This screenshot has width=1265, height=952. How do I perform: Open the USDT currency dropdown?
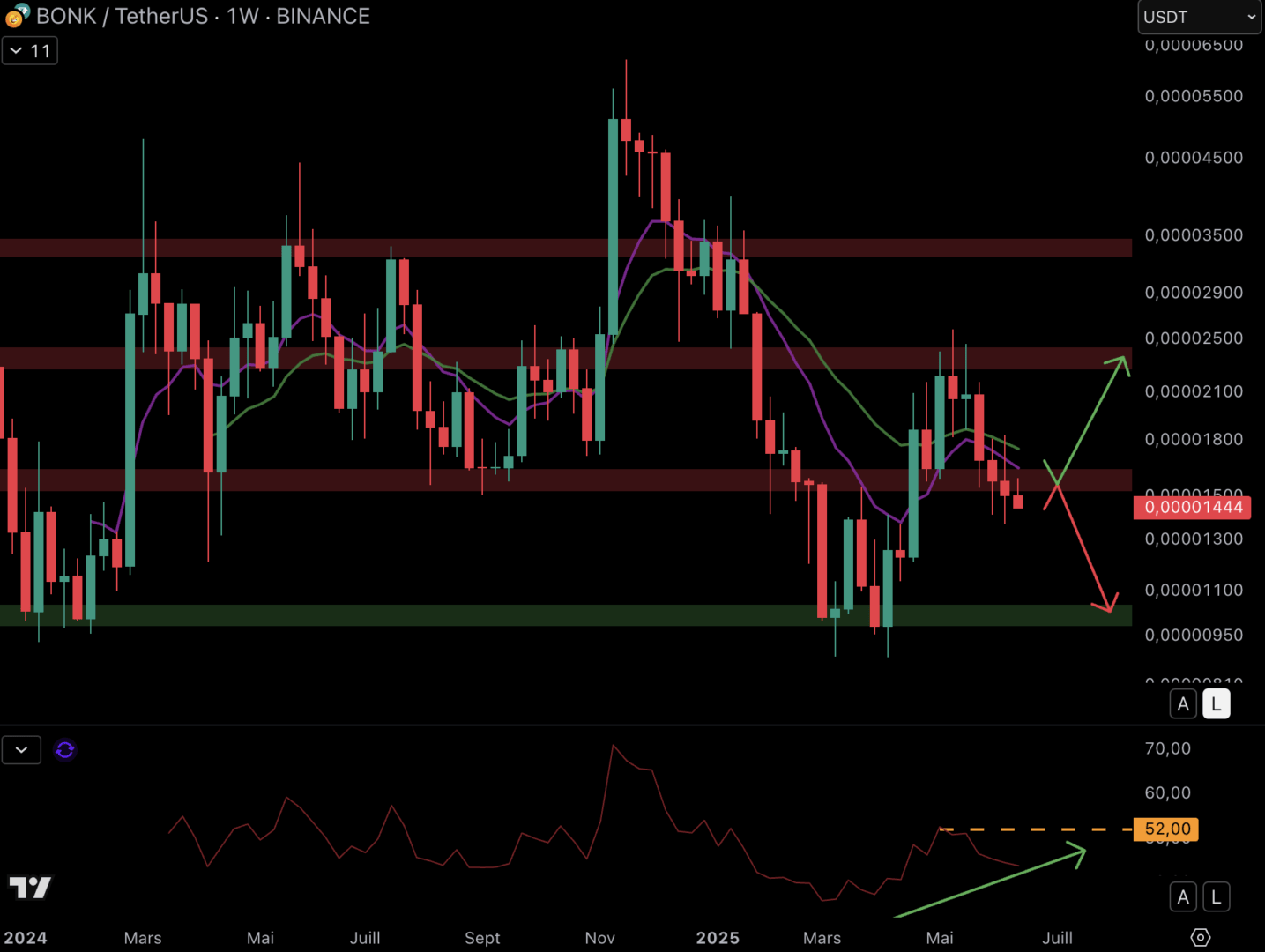1199,17
